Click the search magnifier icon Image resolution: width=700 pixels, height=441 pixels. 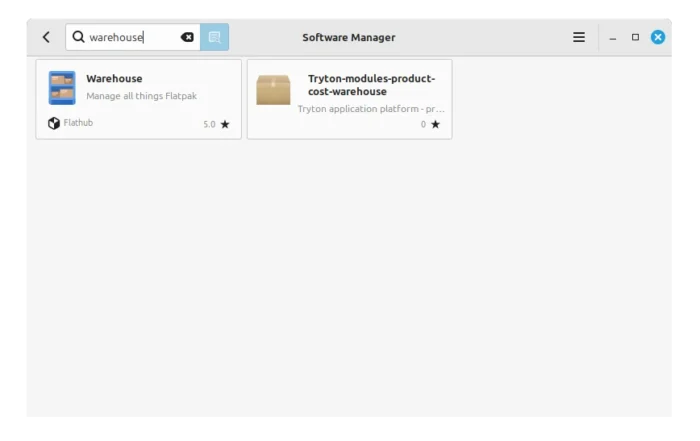(78, 37)
